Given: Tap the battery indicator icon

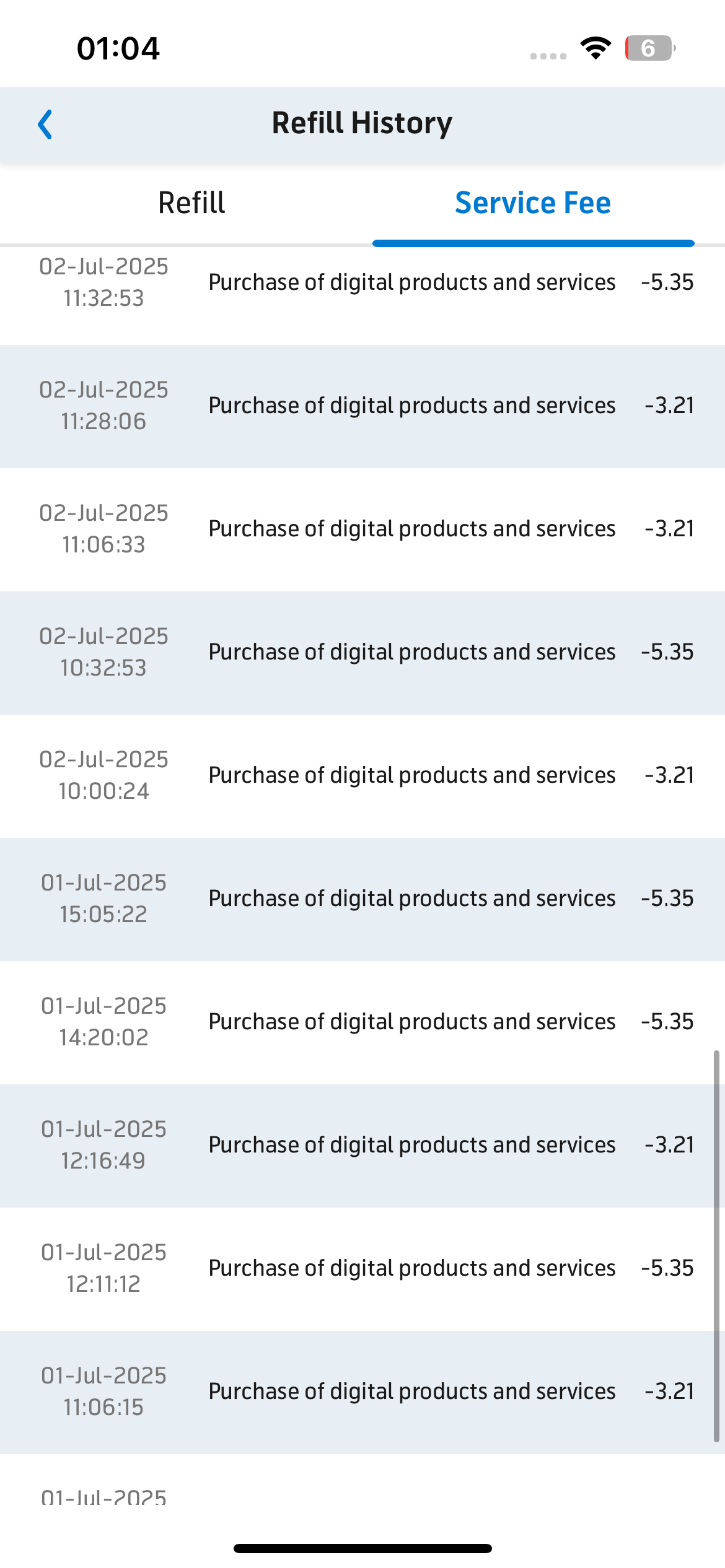Looking at the screenshot, I should (650, 48).
